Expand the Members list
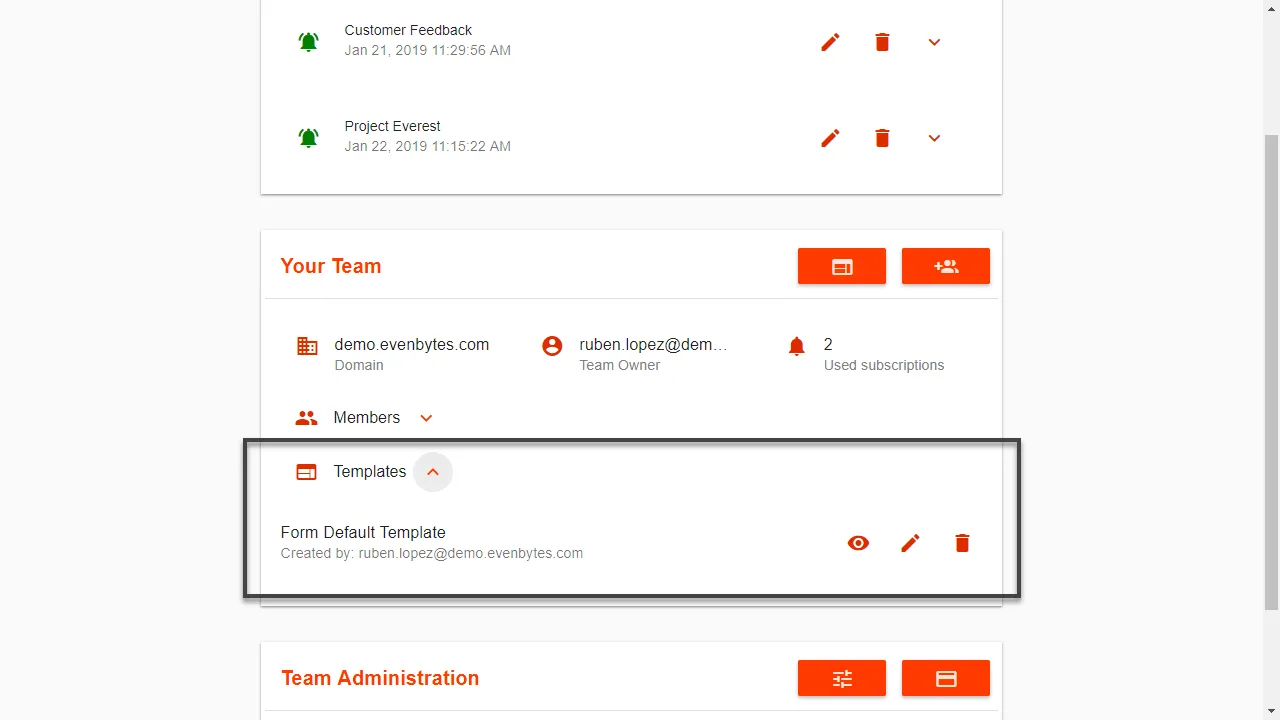The width and height of the screenshot is (1280, 720). [426, 418]
